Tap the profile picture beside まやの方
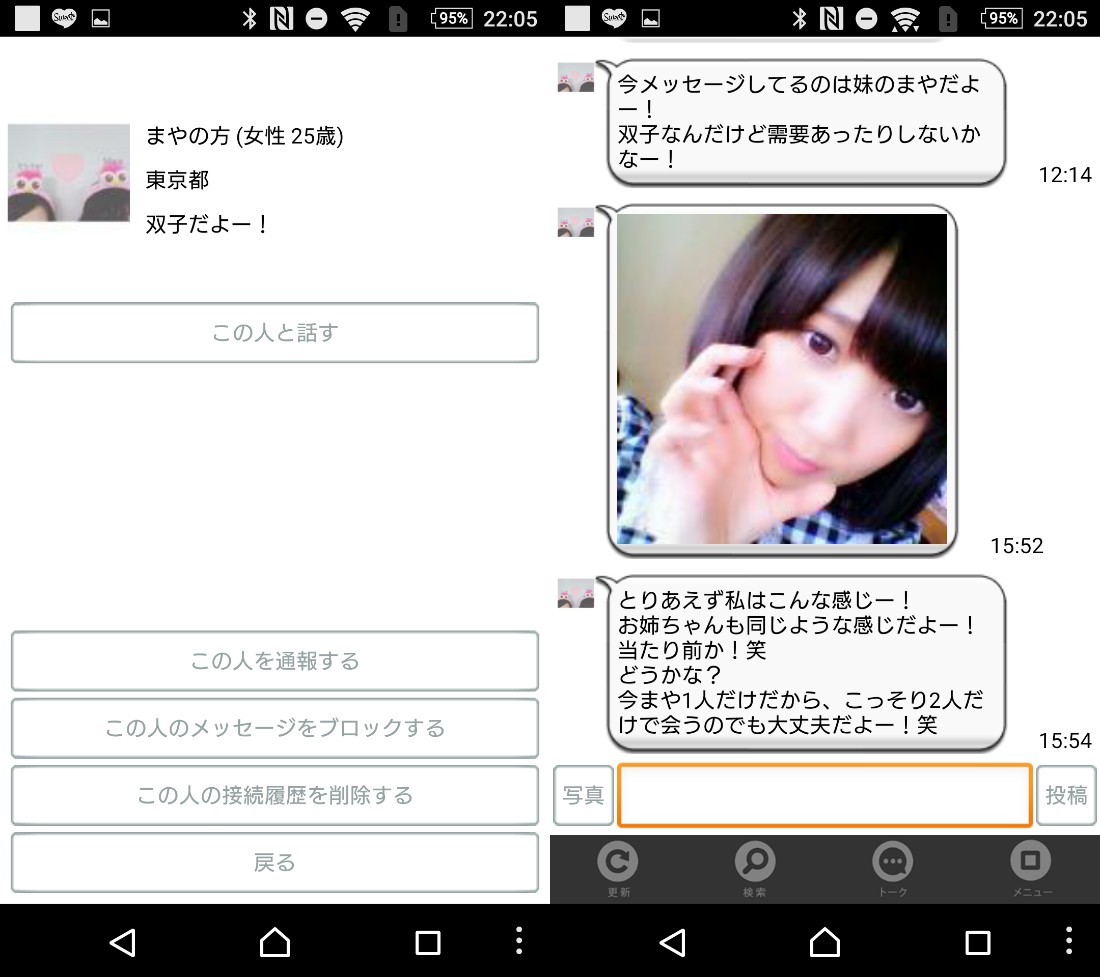The width and height of the screenshot is (1100, 977). 69,173
